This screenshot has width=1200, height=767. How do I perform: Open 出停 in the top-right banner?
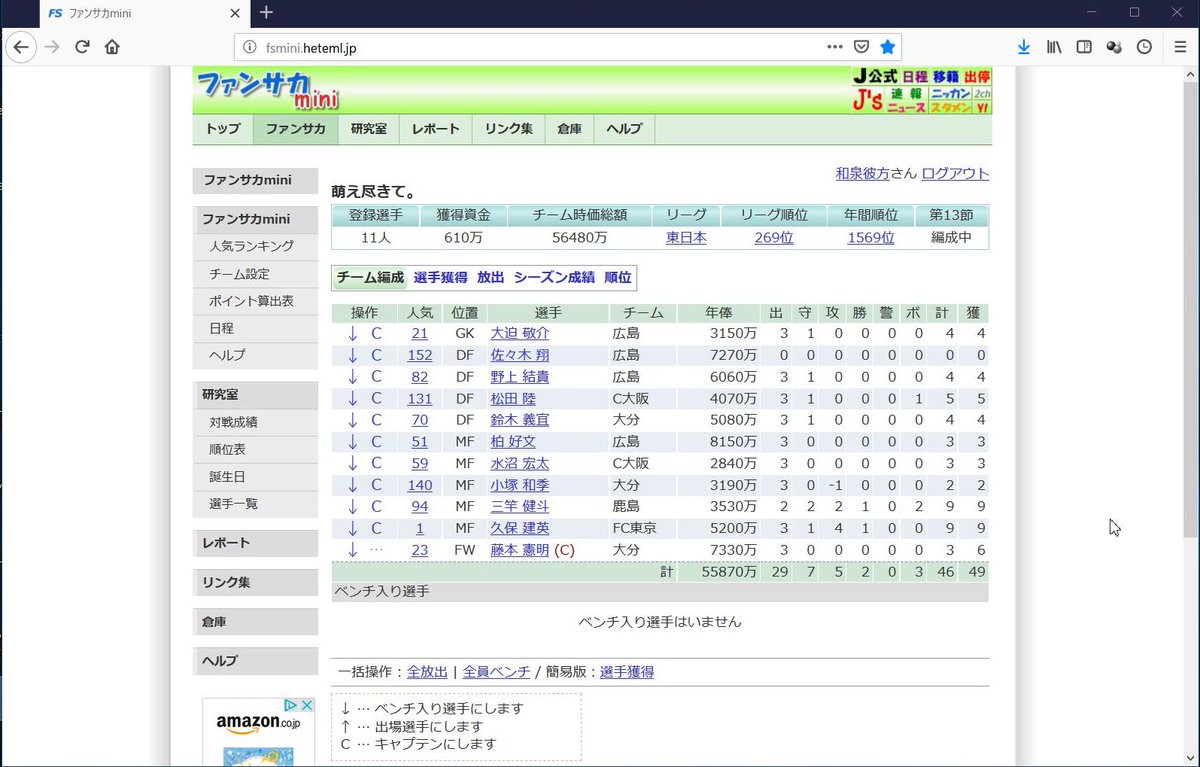[977, 76]
